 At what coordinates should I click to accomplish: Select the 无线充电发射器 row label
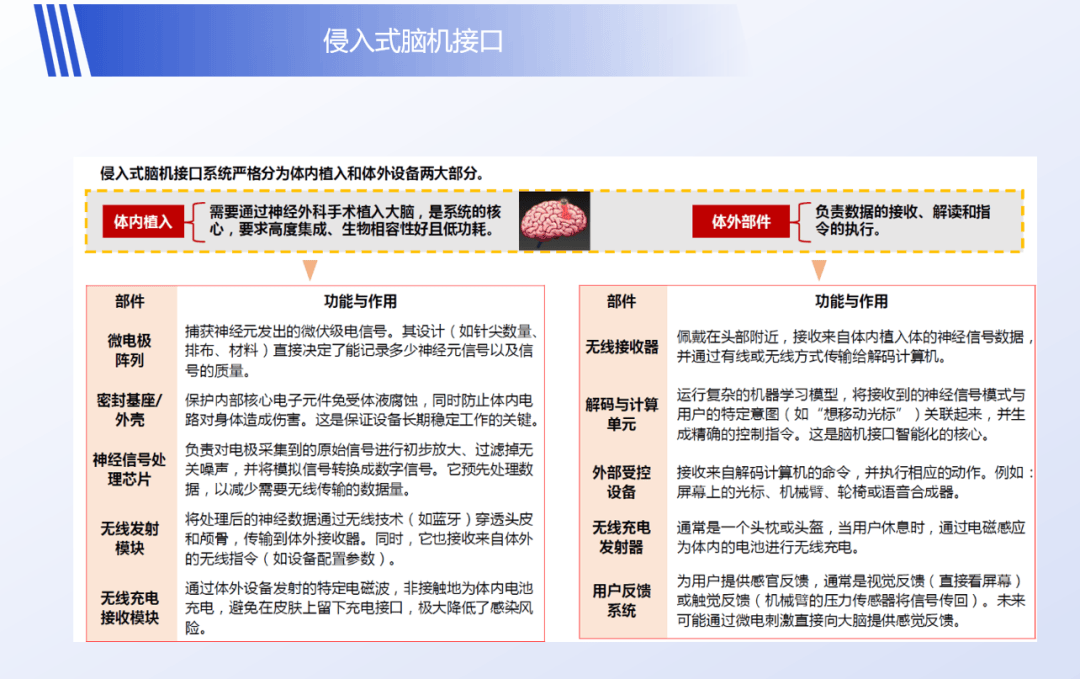(x=621, y=537)
